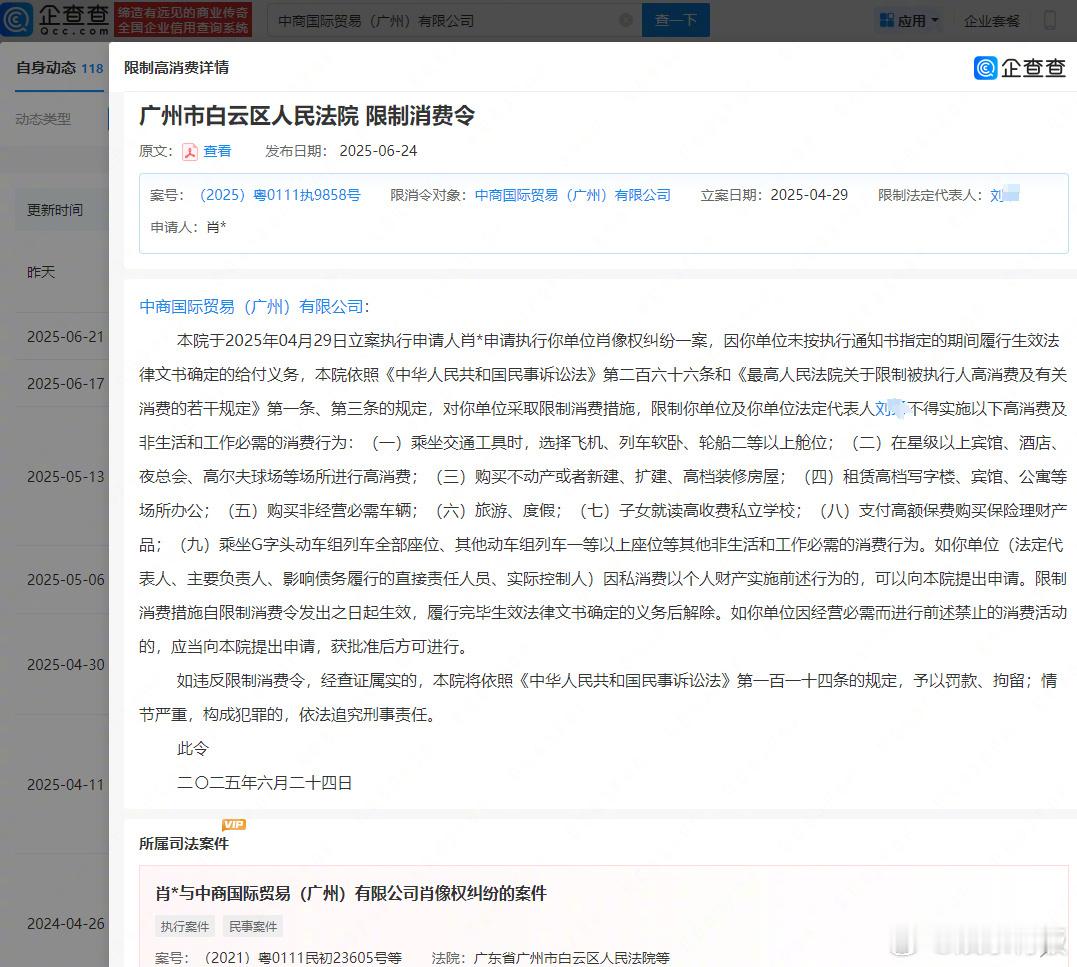The width and height of the screenshot is (1077, 967).
Task: Click the legal representative name inside the order text
Action: point(891,409)
